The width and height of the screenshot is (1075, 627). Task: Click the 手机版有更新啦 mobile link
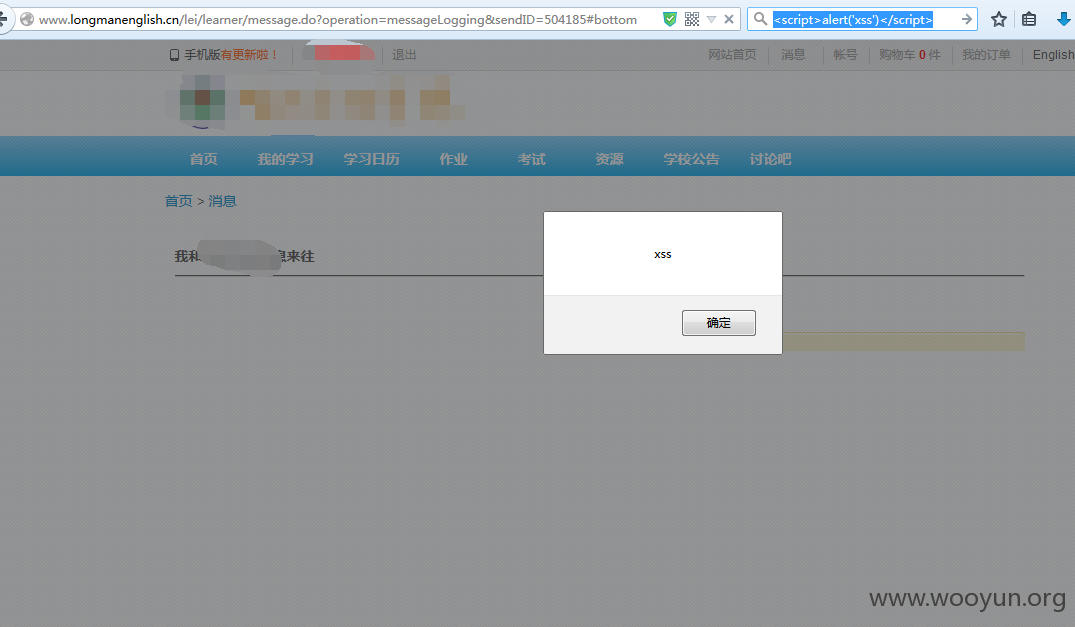pos(231,55)
